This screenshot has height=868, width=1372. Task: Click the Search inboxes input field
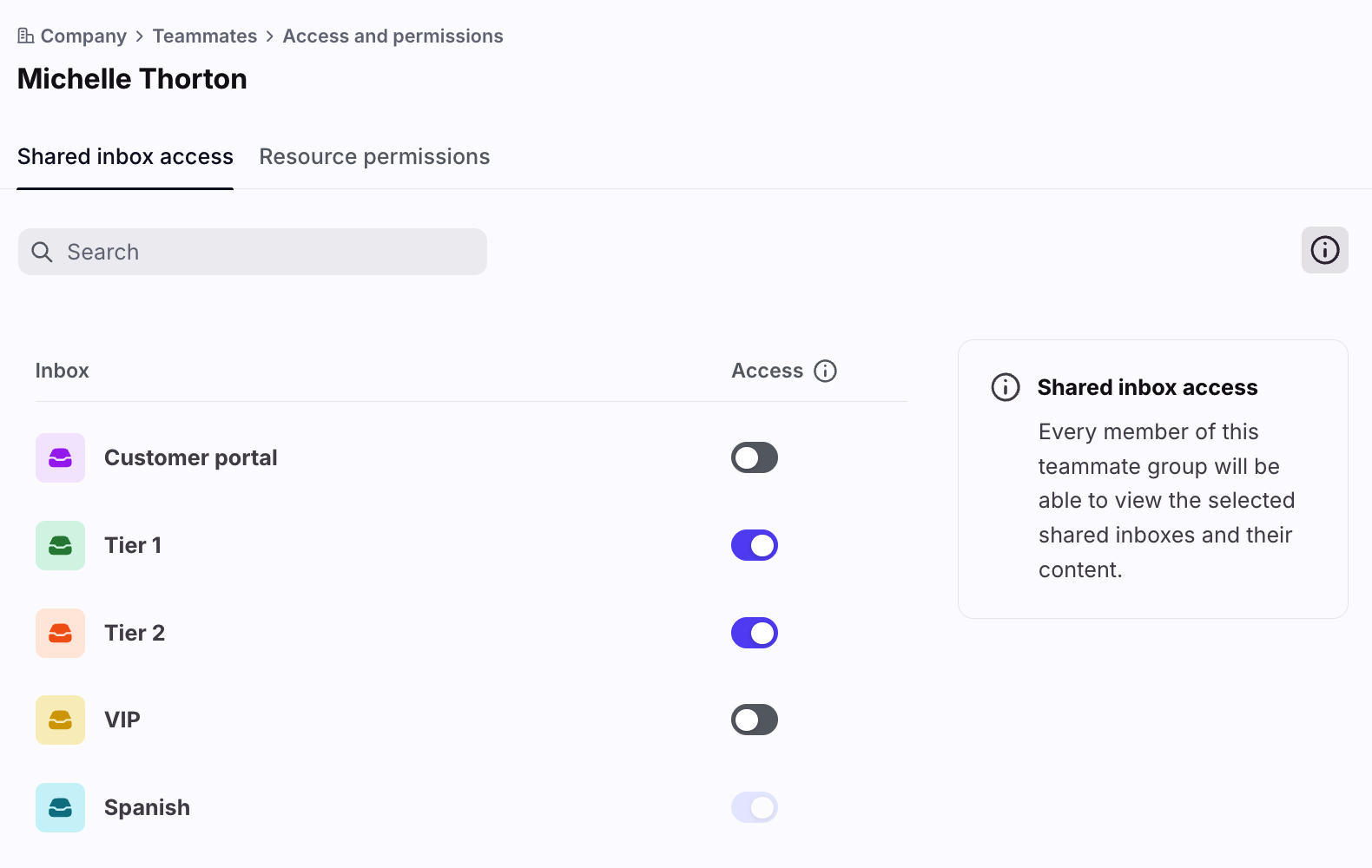(x=261, y=252)
